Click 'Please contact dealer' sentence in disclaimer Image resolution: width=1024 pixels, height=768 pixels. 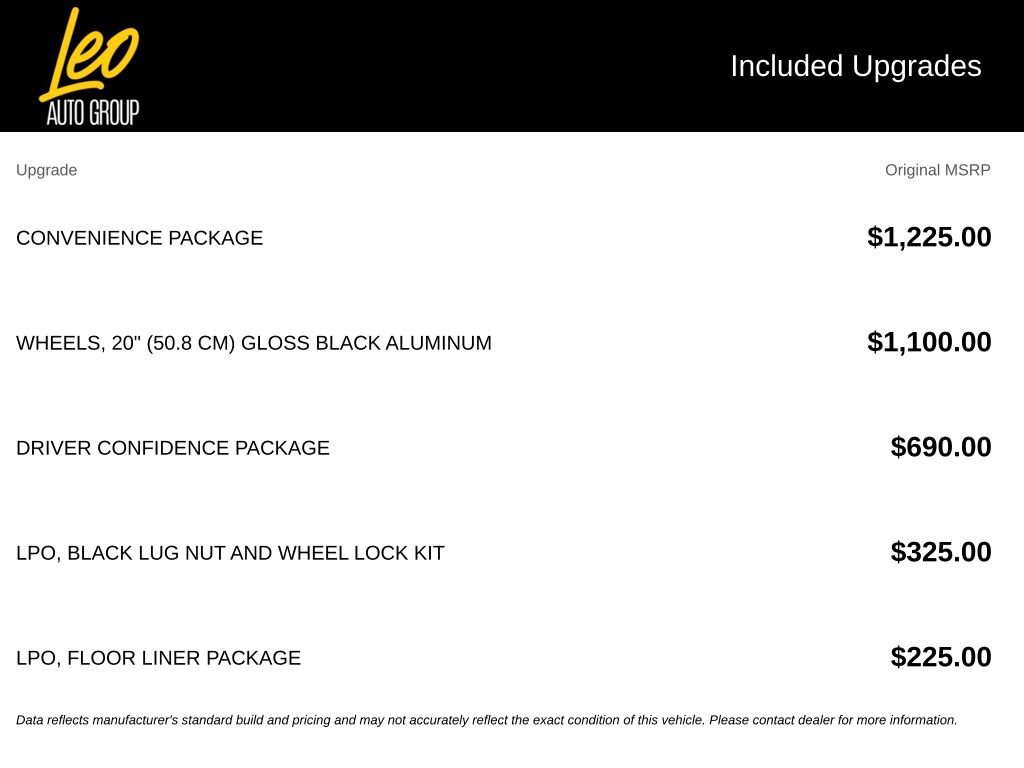pyautogui.click(x=833, y=720)
